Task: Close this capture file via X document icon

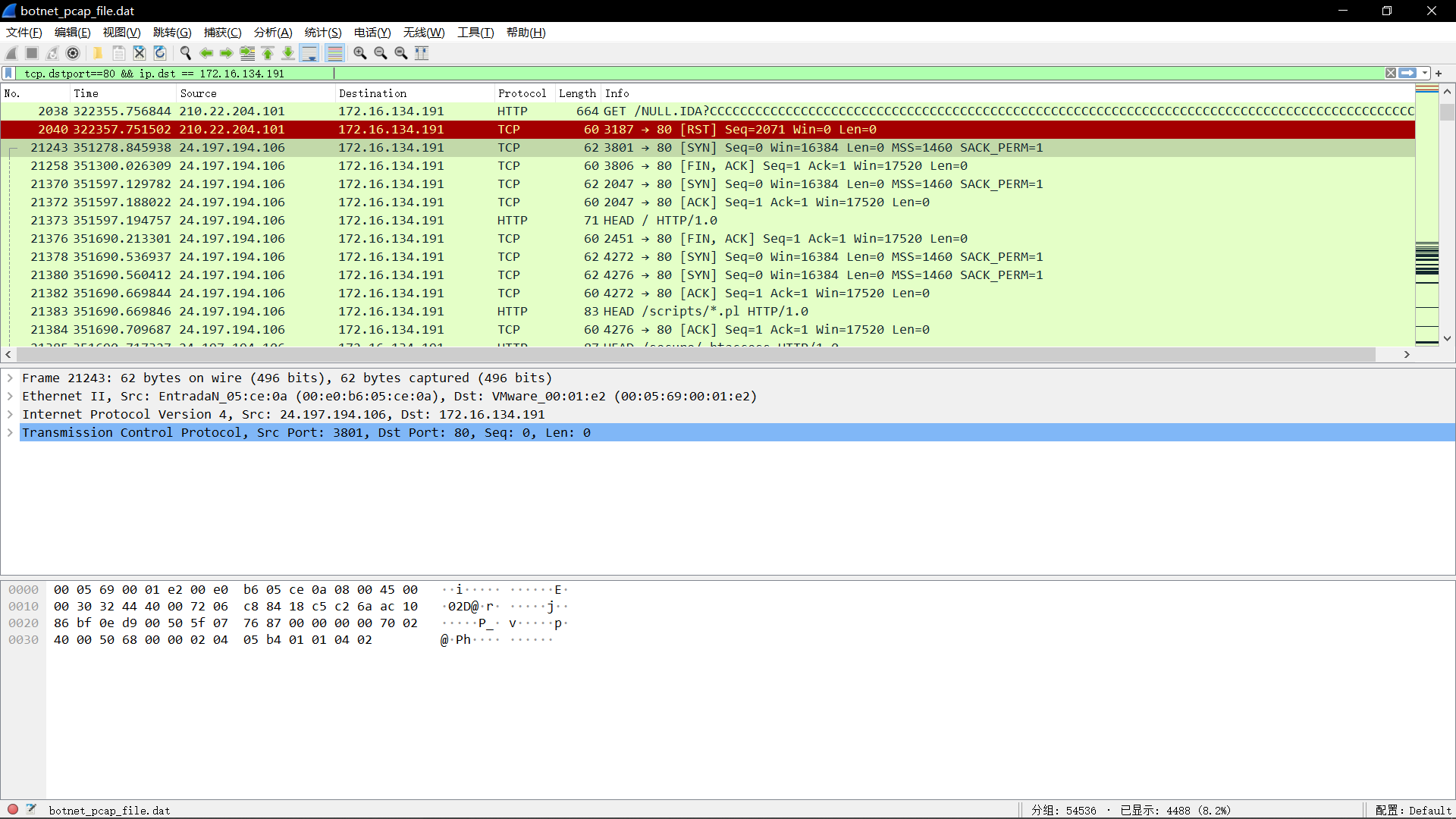Action: pos(140,53)
